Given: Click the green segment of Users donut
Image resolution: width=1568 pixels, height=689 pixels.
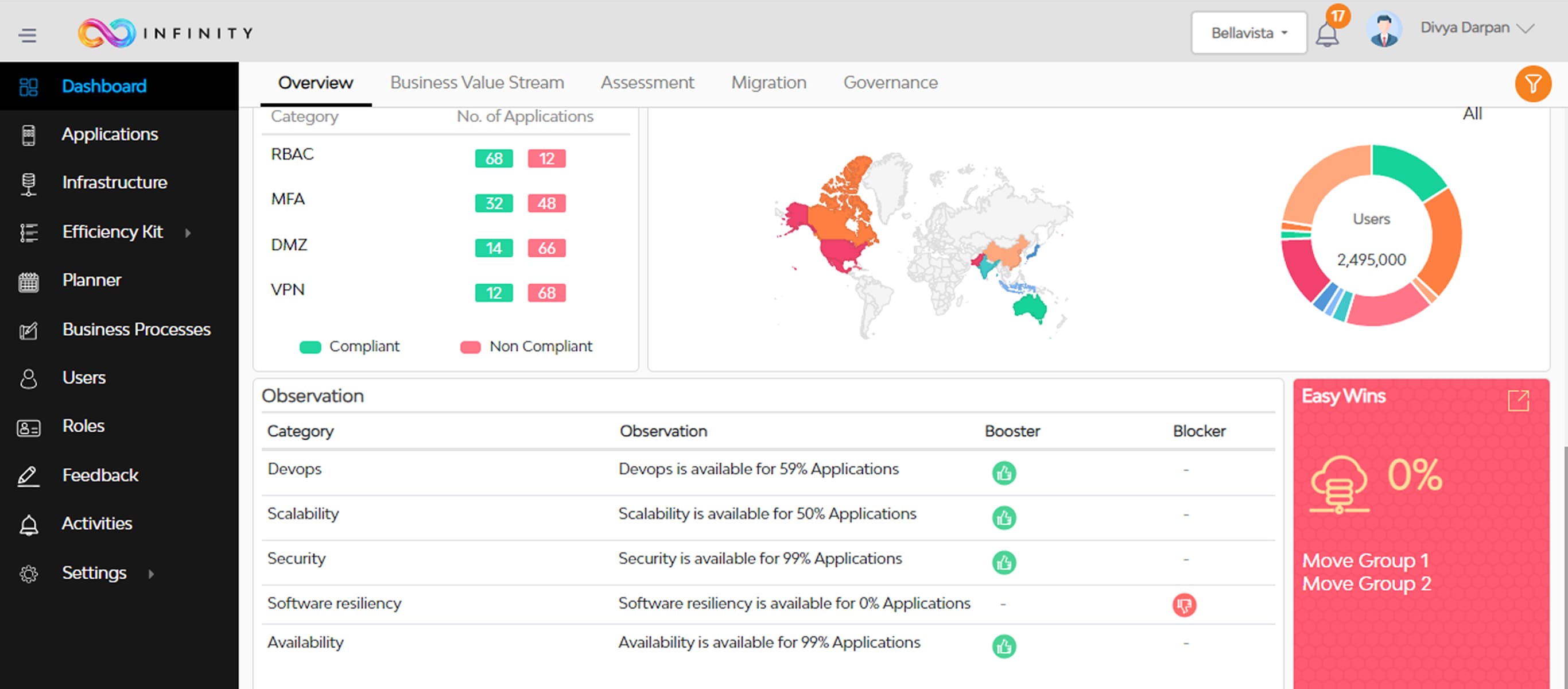Looking at the screenshot, I should [x=1408, y=169].
